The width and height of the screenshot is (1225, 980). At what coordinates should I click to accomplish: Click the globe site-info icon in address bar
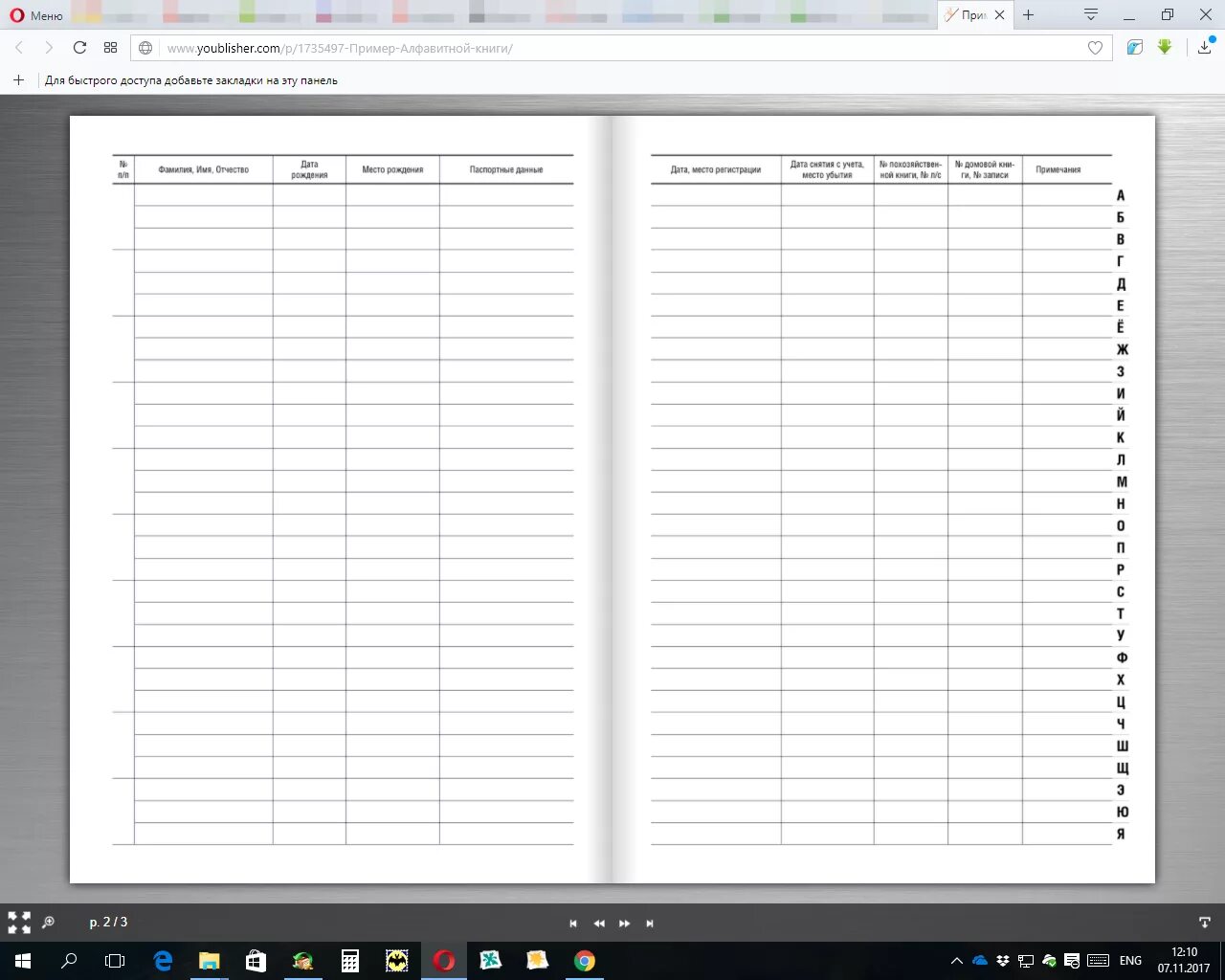pos(145,48)
